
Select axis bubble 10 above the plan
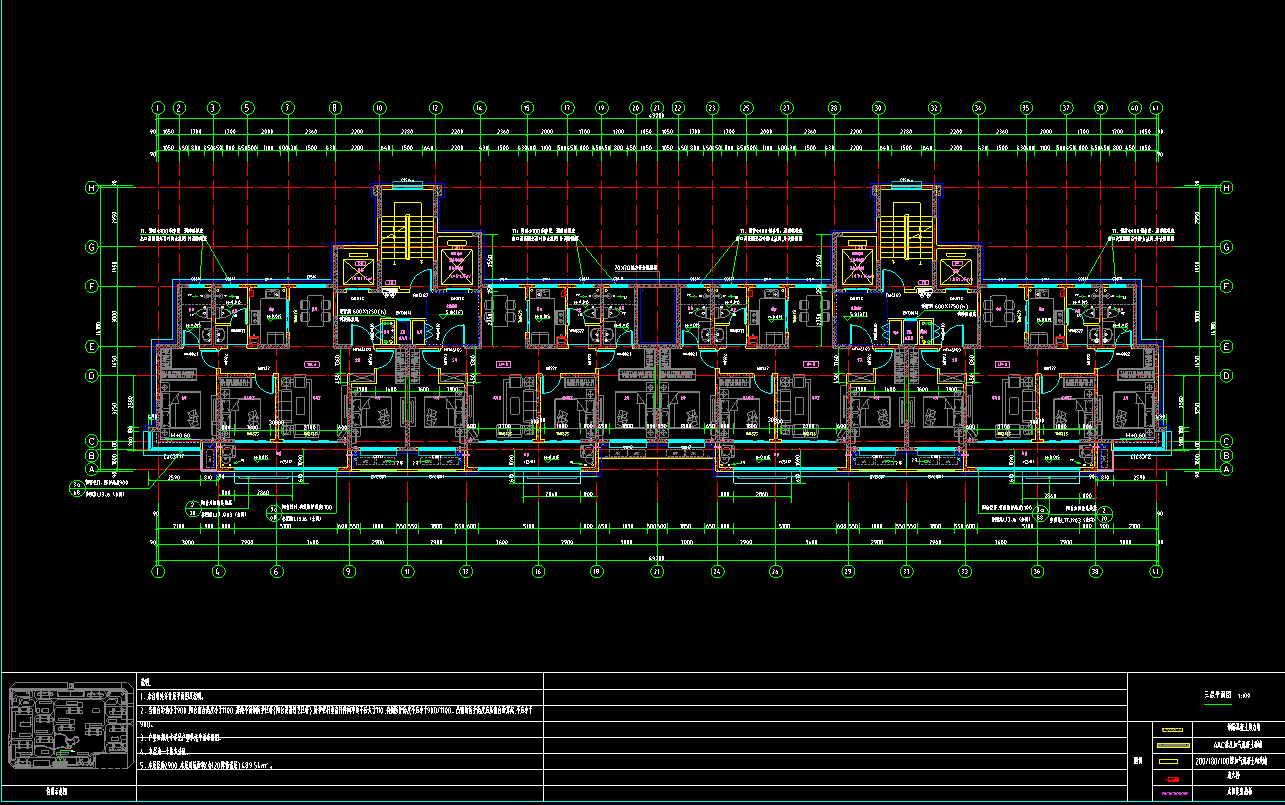[379, 107]
